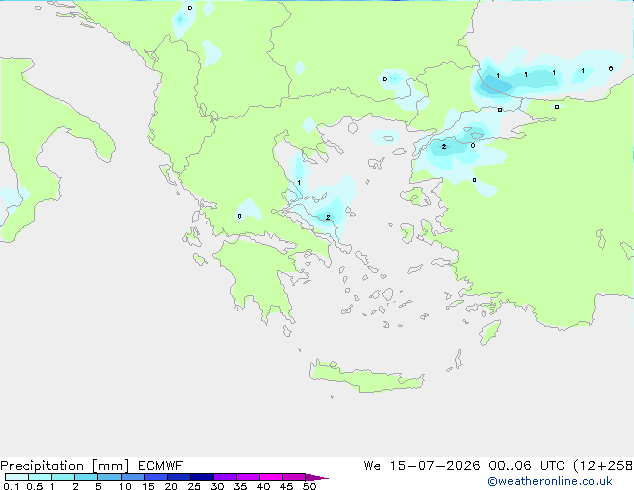Click the purple arrow end of legend
Screen dimensions: 634x490
point(317,477)
